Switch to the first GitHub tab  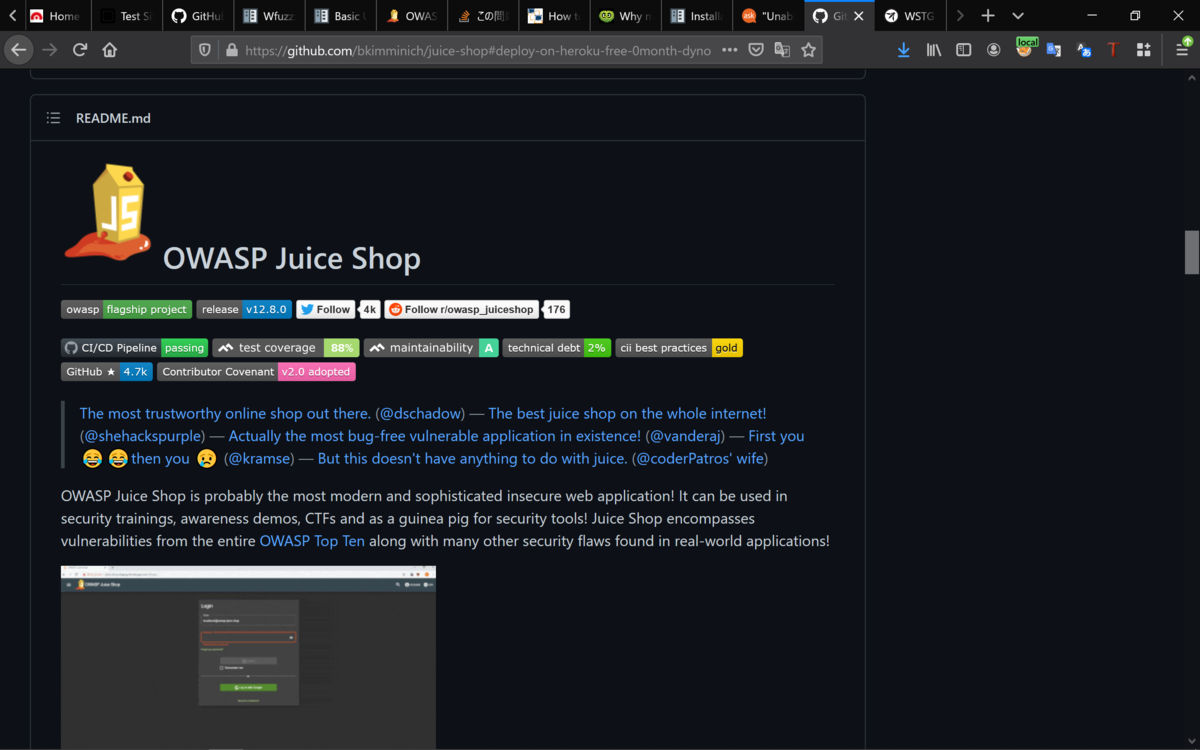point(196,16)
